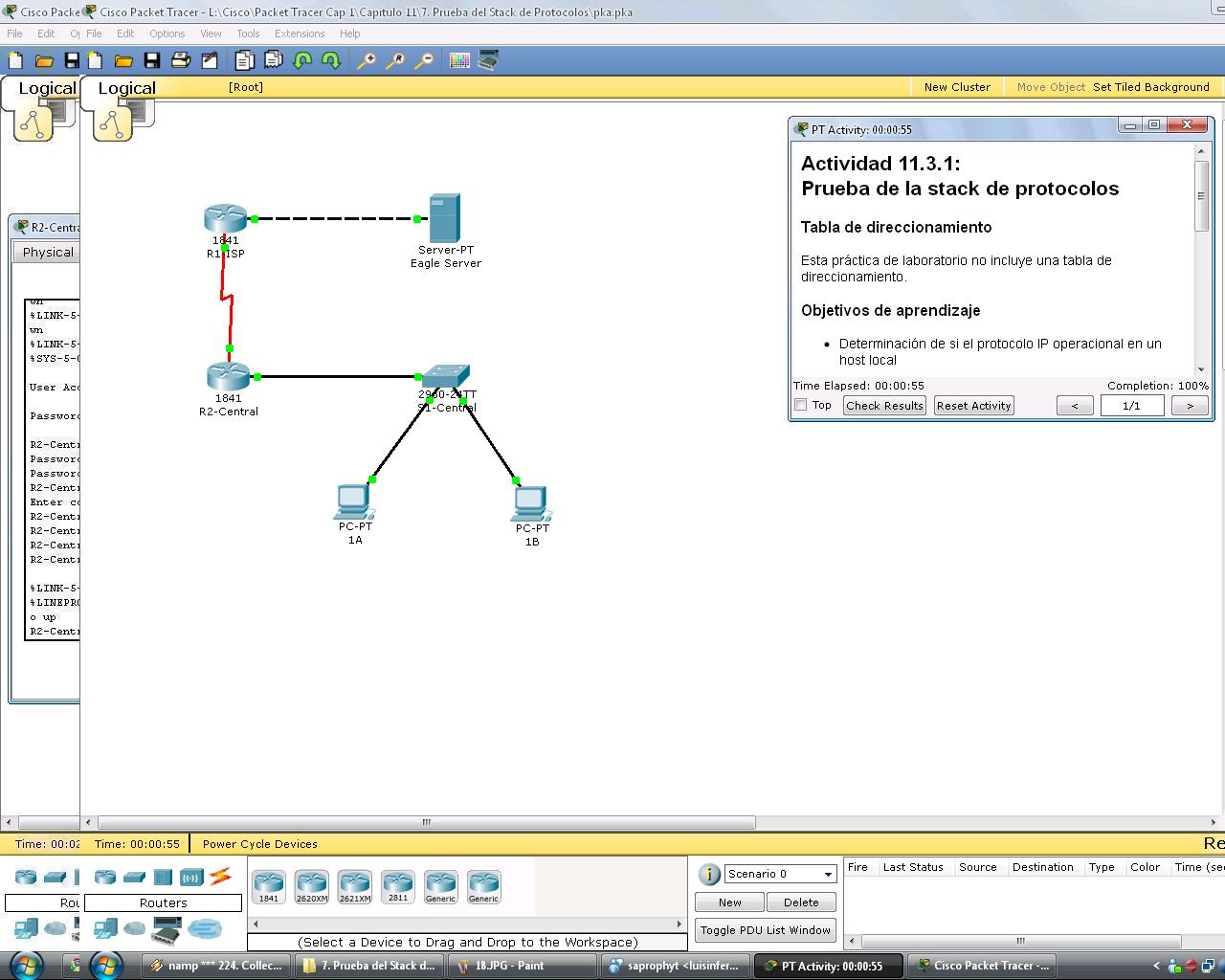Click Set Tiled Background
Screen dimensions: 1225x980
click(x=1150, y=87)
